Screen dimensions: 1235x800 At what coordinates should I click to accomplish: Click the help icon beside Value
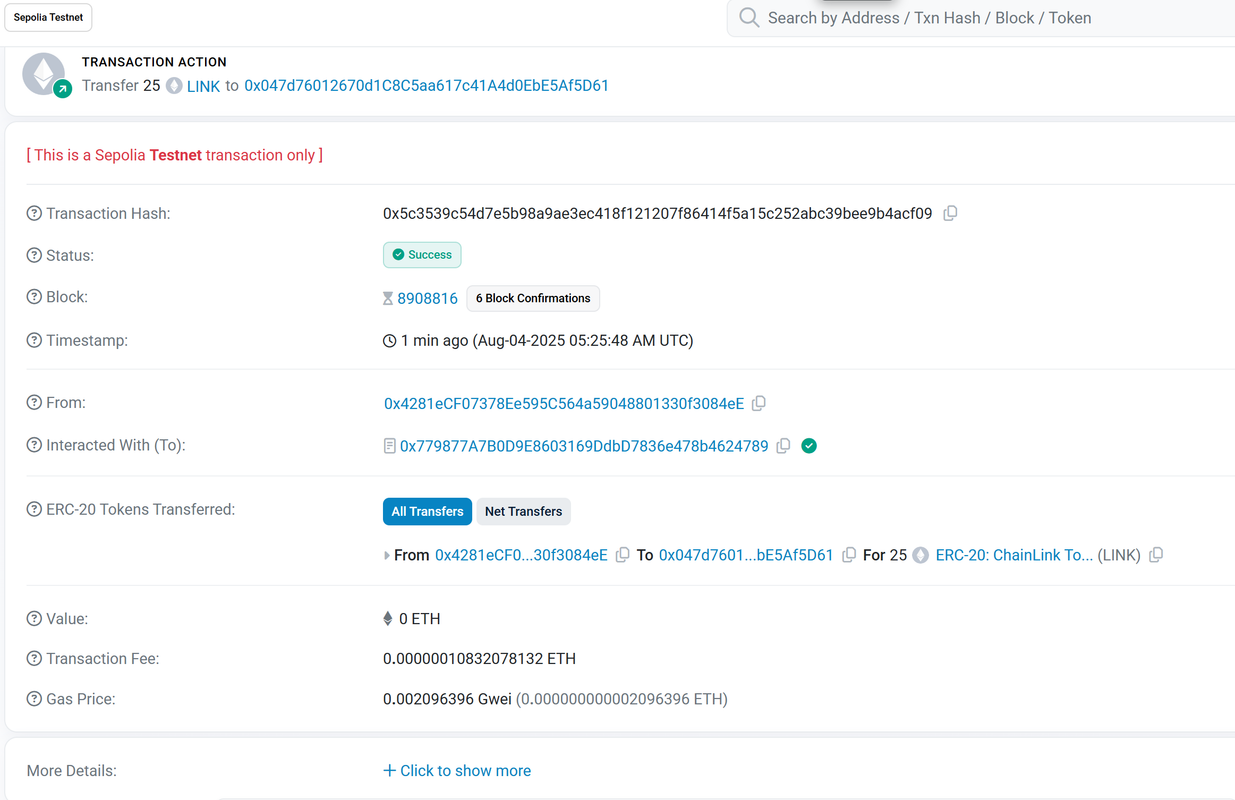click(34, 619)
